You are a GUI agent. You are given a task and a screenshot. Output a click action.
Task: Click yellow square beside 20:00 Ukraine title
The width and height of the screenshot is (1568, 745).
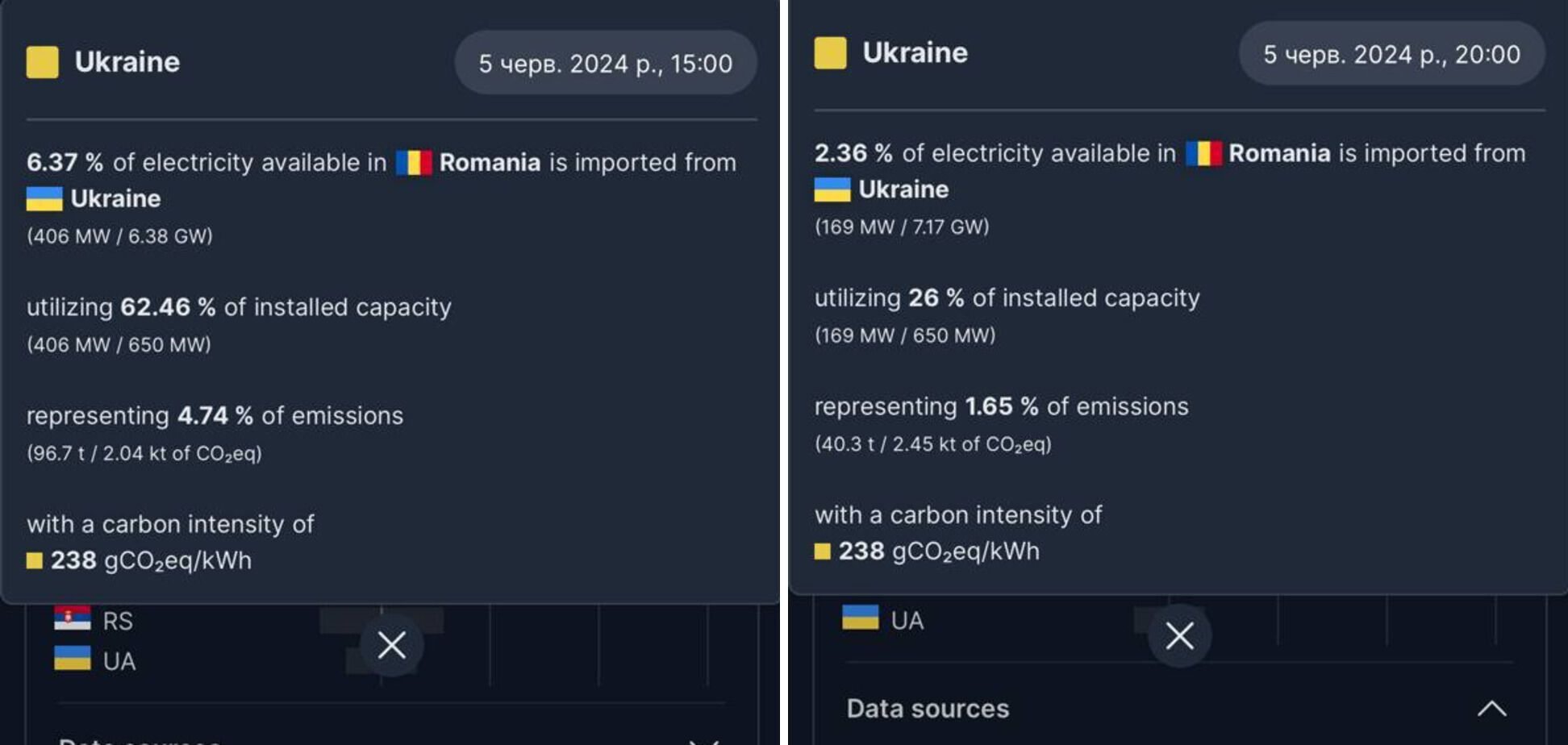[x=831, y=53]
